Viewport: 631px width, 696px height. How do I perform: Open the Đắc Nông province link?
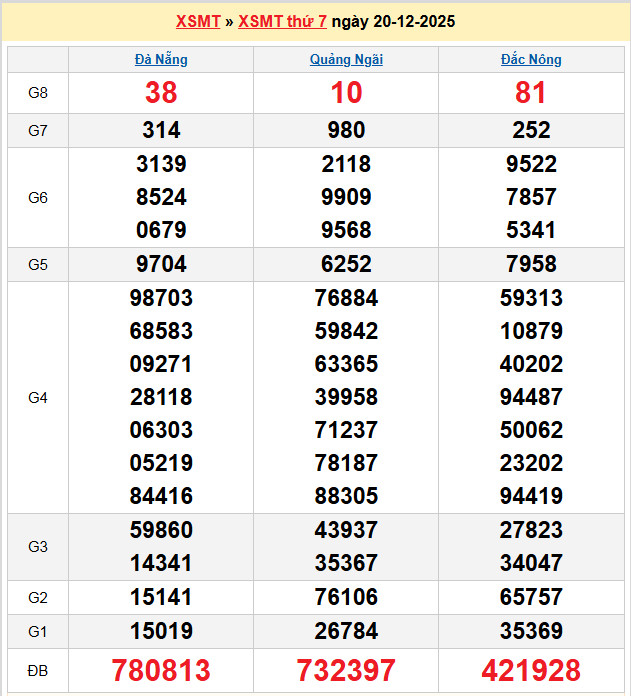pyautogui.click(x=531, y=59)
